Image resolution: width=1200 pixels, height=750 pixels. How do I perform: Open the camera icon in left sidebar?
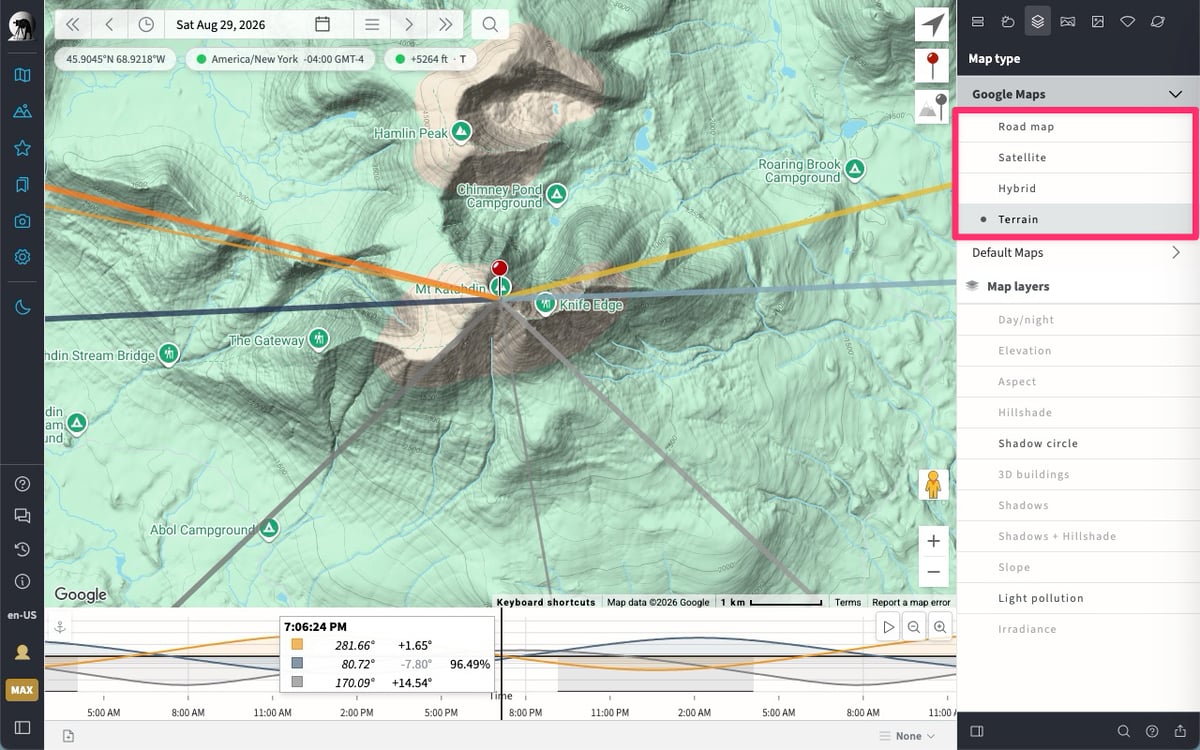[22, 220]
